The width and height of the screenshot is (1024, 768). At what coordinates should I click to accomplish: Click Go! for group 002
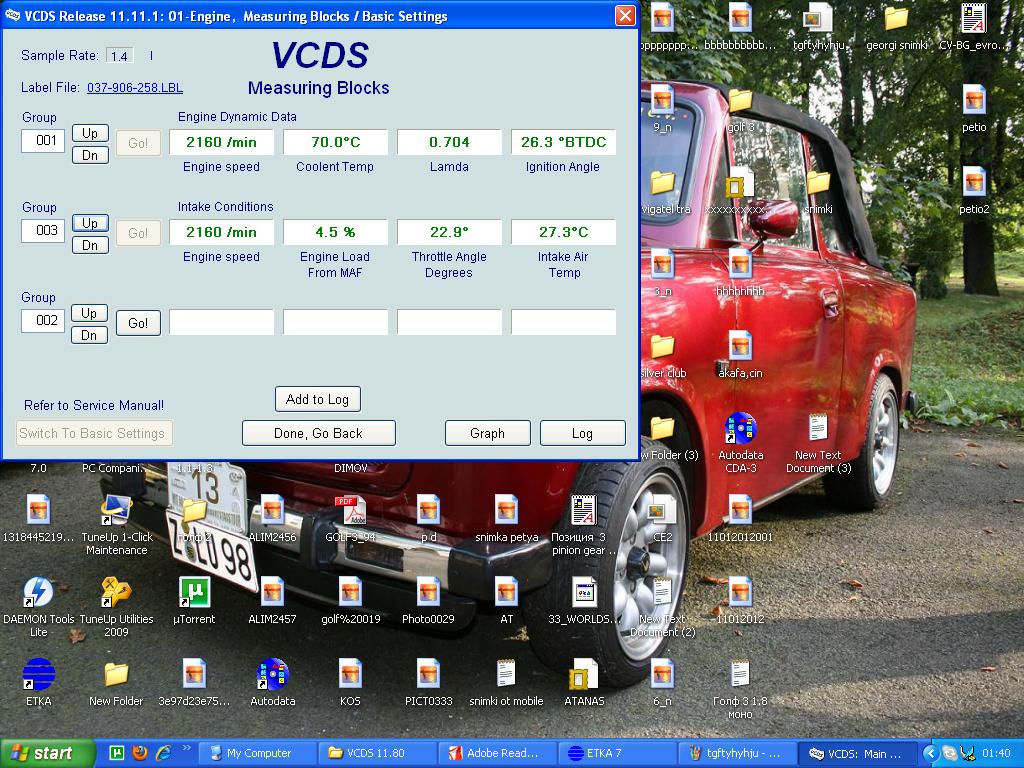pos(138,323)
